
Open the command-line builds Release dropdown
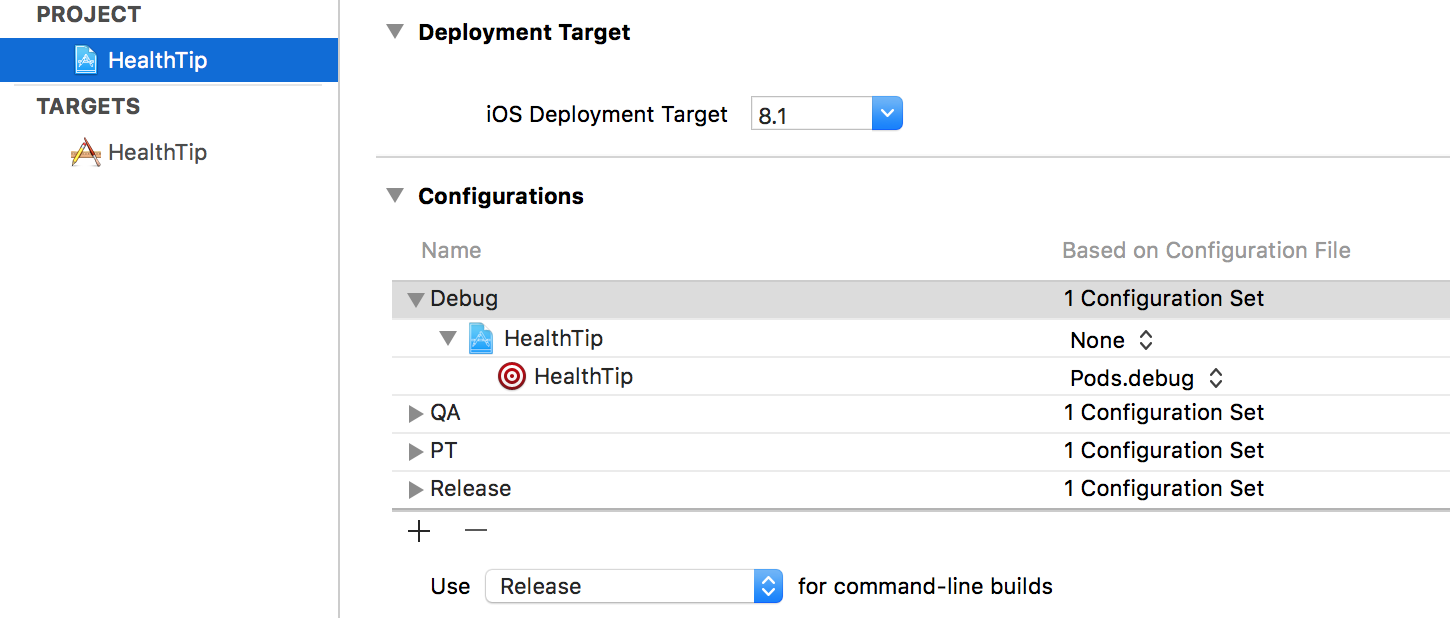(x=634, y=586)
